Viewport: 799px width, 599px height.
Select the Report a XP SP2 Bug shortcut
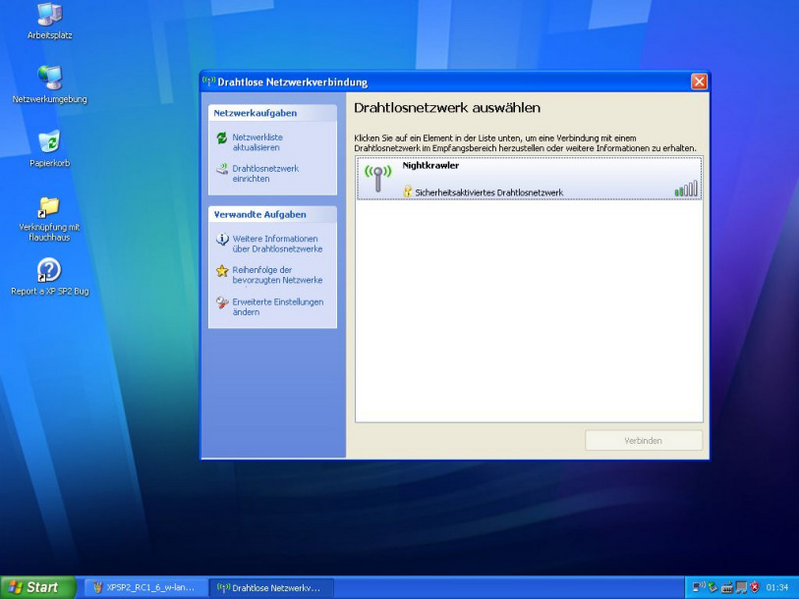[49, 270]
